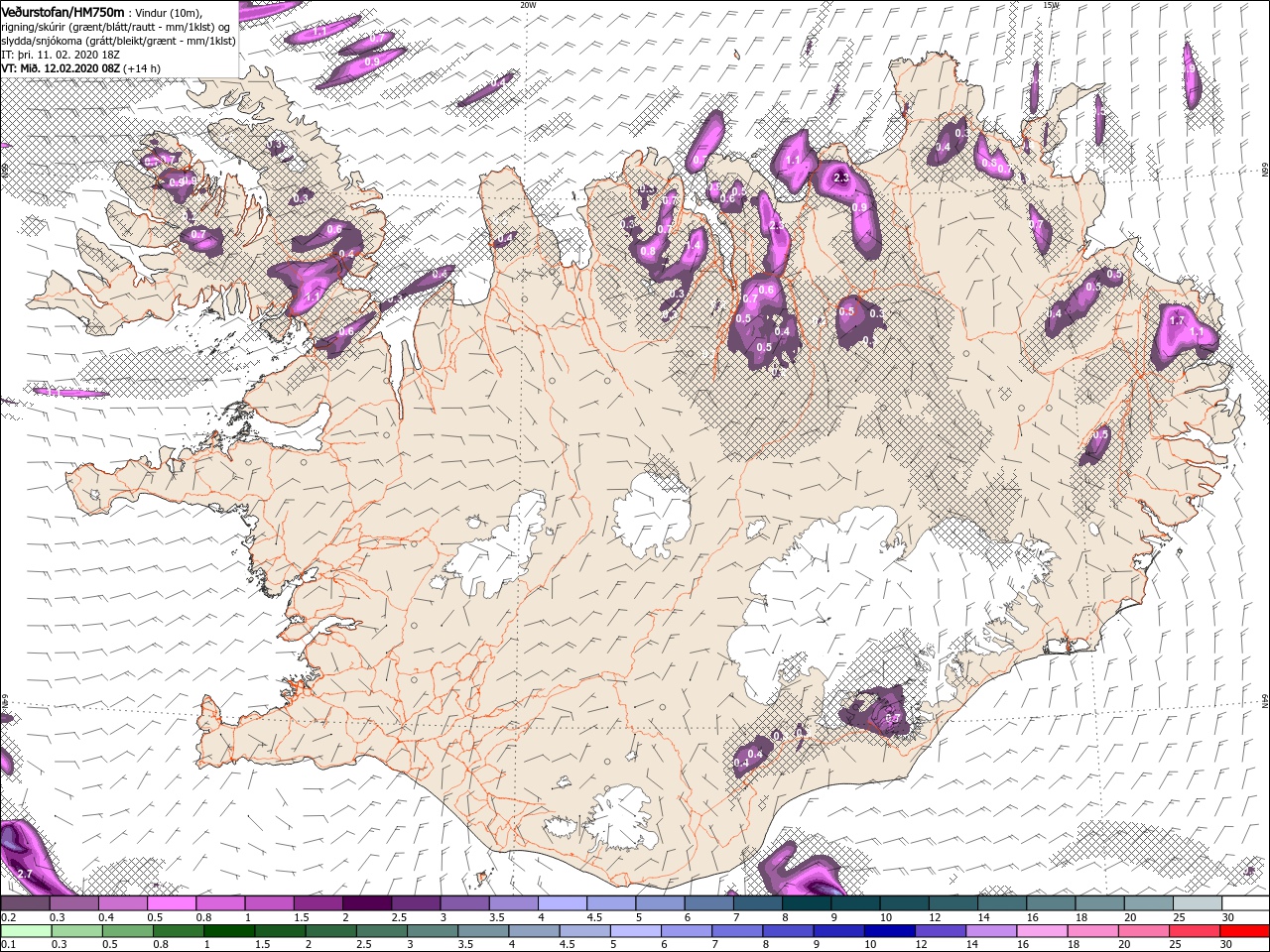
Task: Click the '20W' longitude label
Action: tap(528, 5)
